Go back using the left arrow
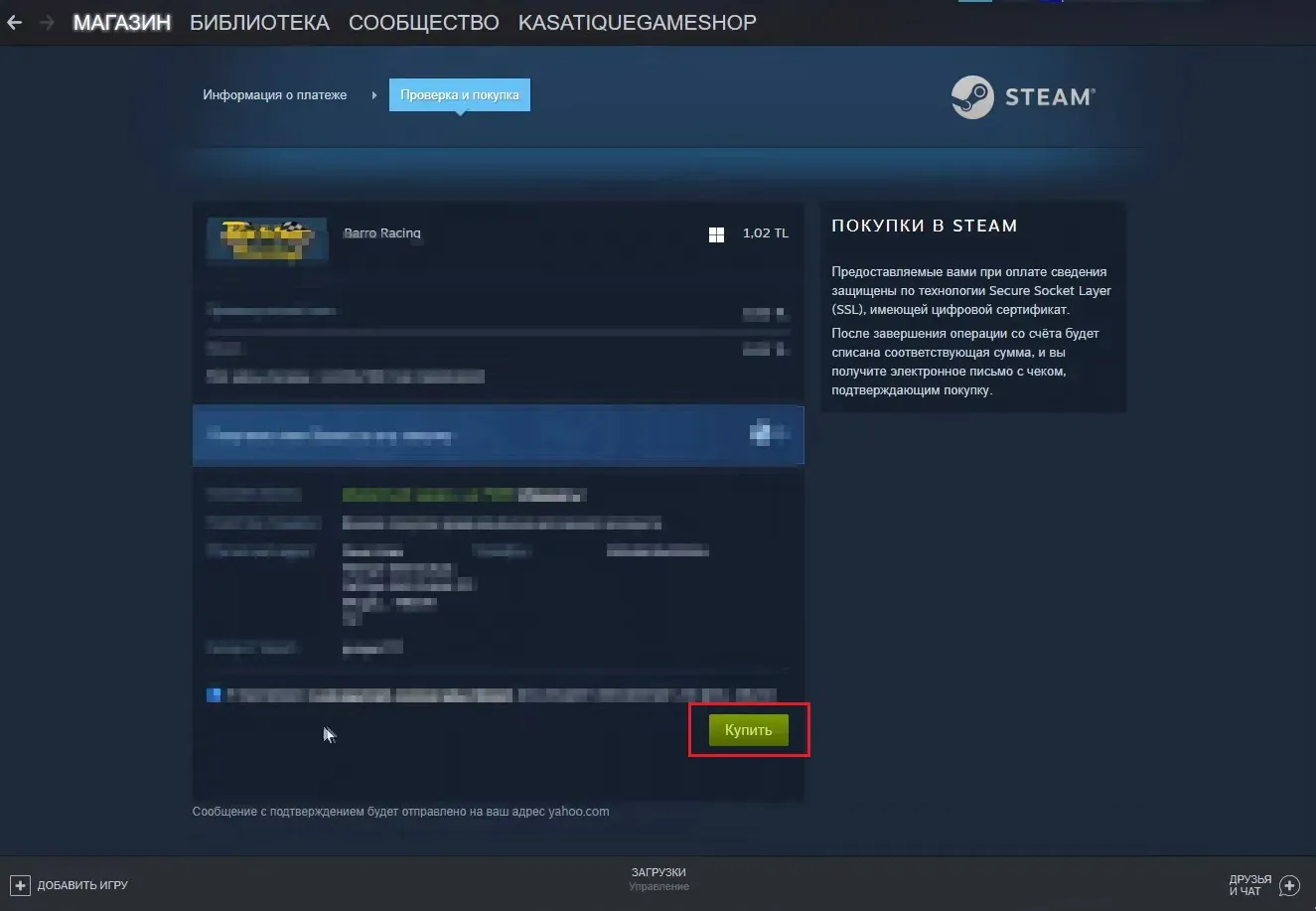The height and width of the screenshot is (911, 1316). coord(15,22)
